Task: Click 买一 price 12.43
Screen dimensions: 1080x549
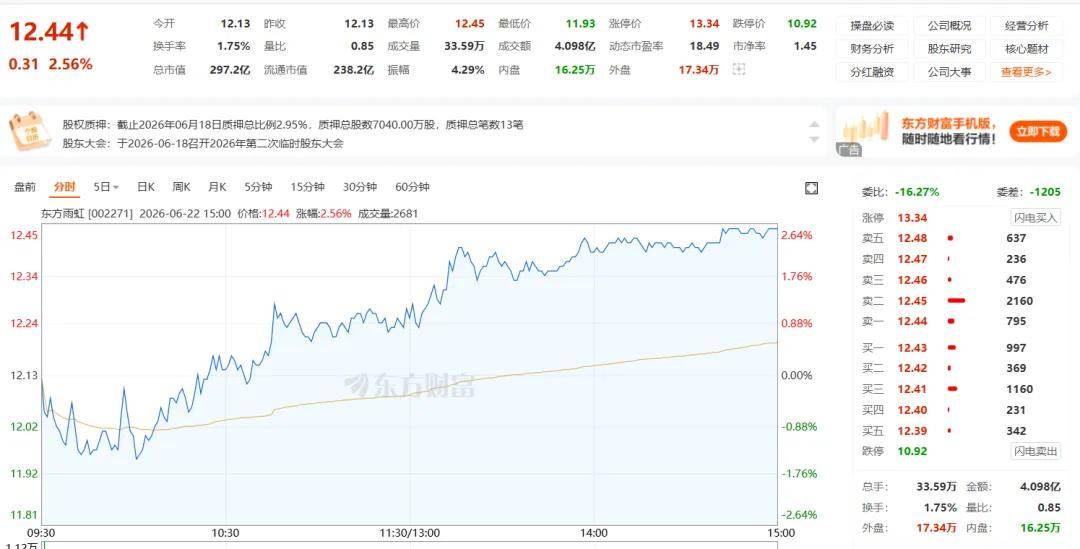Action: [912, 348]
